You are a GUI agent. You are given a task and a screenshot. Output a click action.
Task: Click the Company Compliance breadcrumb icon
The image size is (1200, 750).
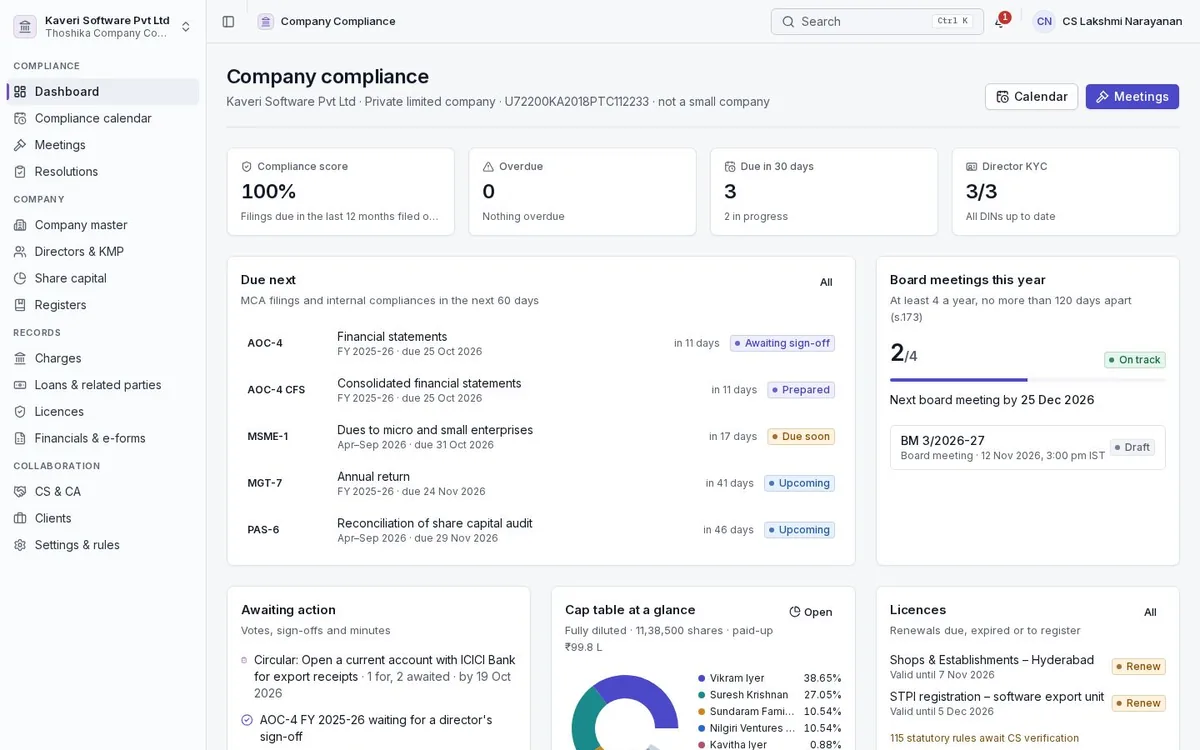click(265, 21)
